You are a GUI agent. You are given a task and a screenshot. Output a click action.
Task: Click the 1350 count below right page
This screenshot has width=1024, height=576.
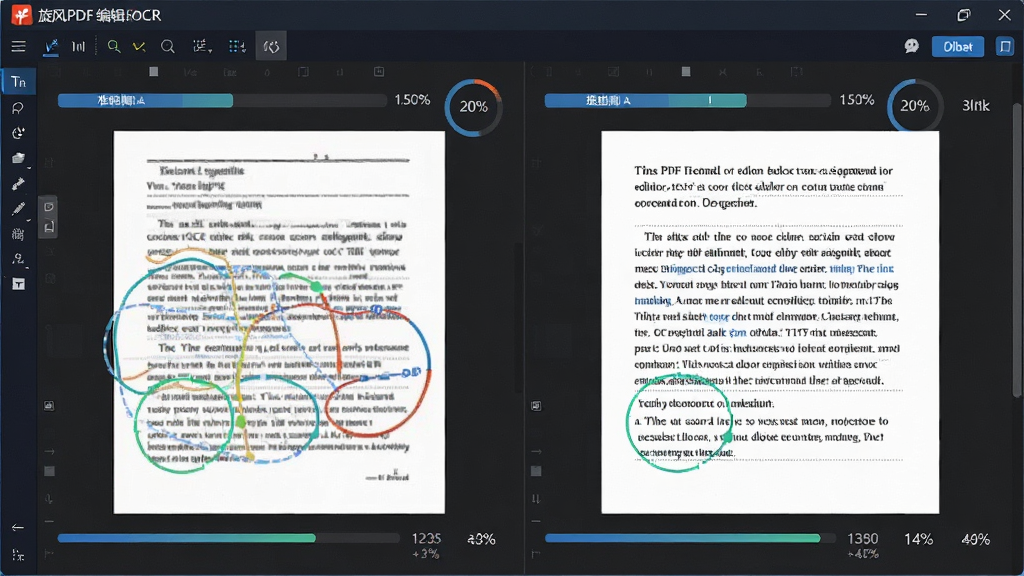863,539
